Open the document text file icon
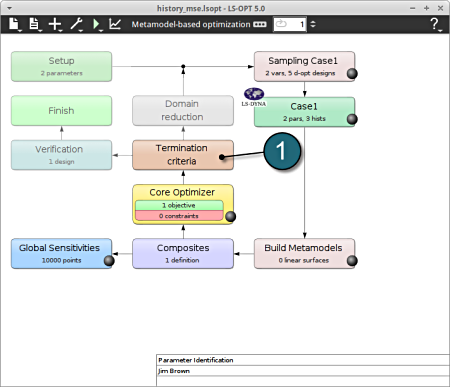450x387 pixels. pos(34,24)
